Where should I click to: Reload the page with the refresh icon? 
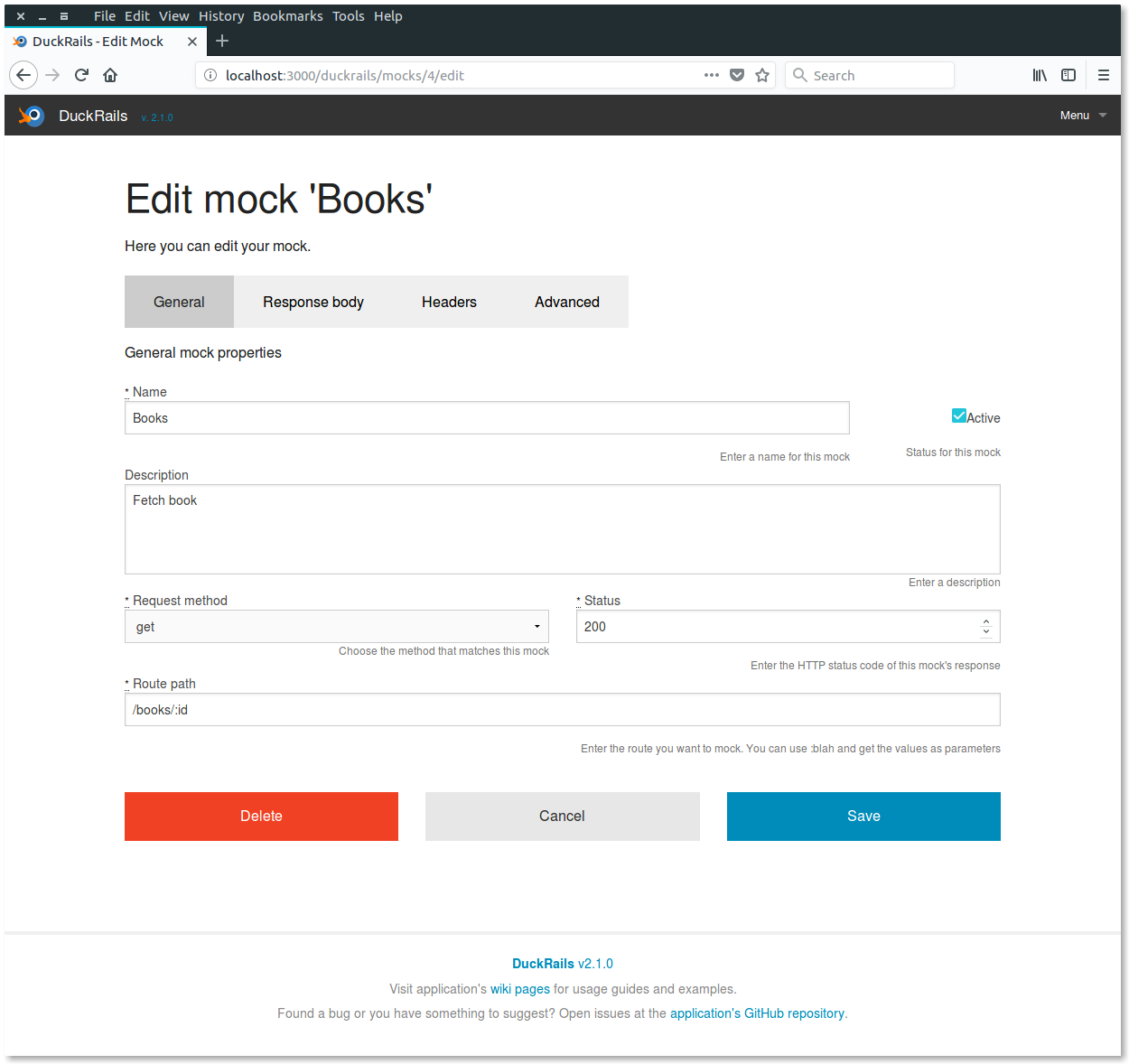point(81,75)
